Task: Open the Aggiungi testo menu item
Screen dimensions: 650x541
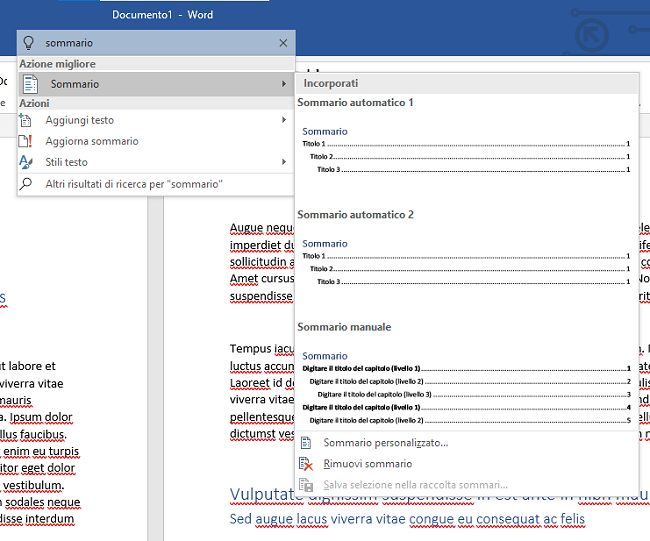Action: click(x=156, y=120)
